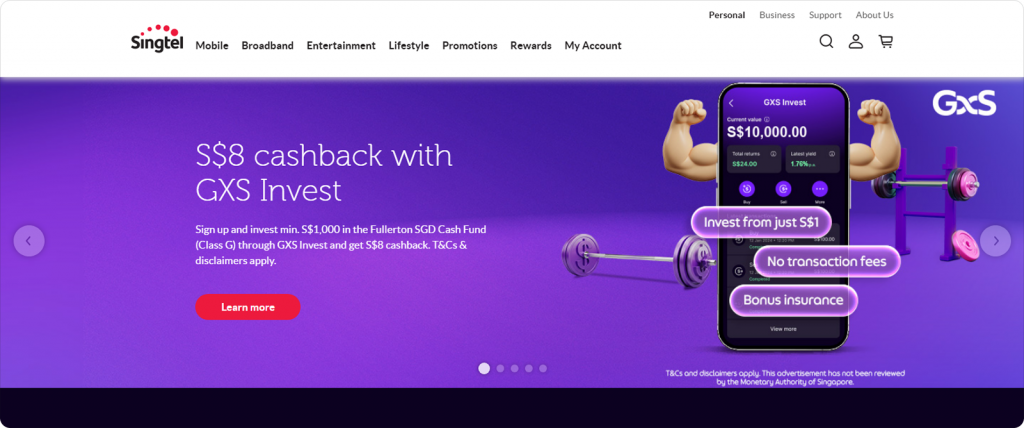Screen dimensions: 1024x428
Task: Tap the back arrow in GXS Invest phone
Action: click(731, 103)
